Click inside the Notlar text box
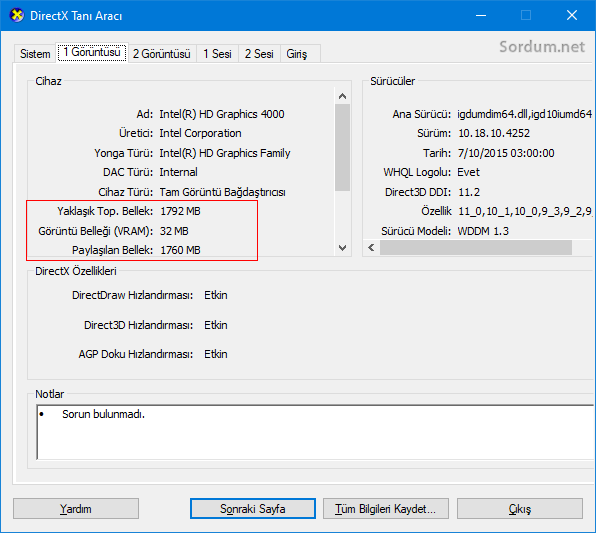This screenshot has width=596, height=533. pos(315,432)
